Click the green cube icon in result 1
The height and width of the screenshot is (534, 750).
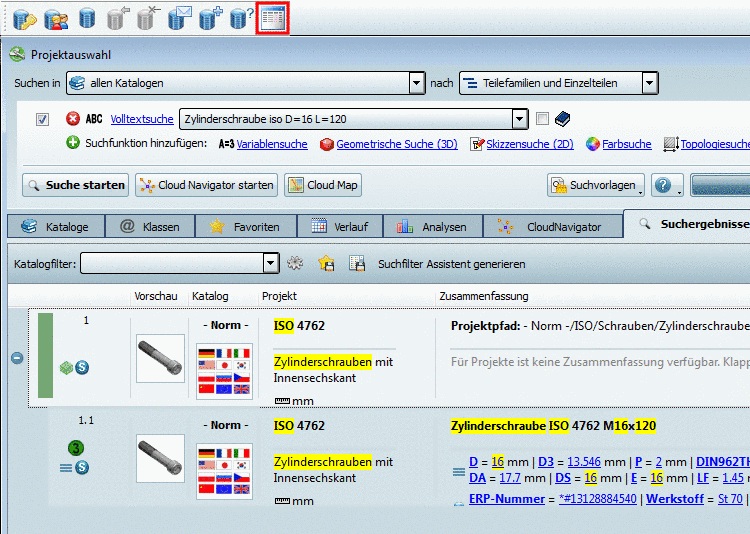66,367
